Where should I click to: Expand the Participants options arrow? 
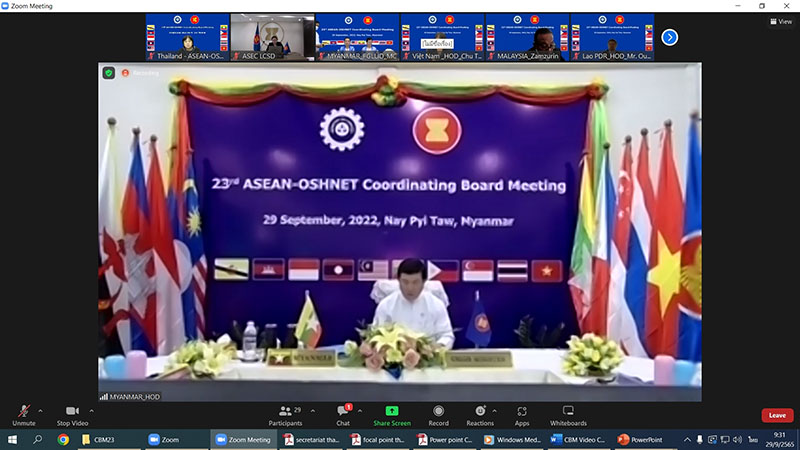(x=312, y=410)
